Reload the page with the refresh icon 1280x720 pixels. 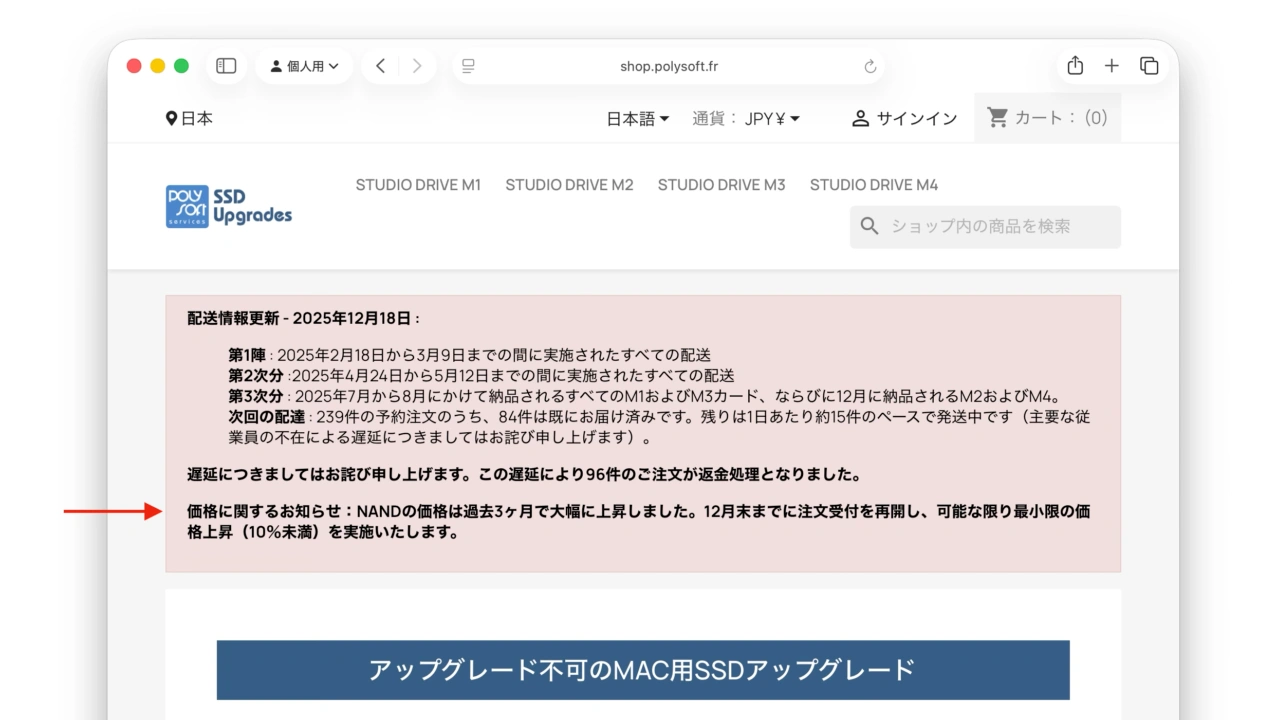click(x=870, y=67)
